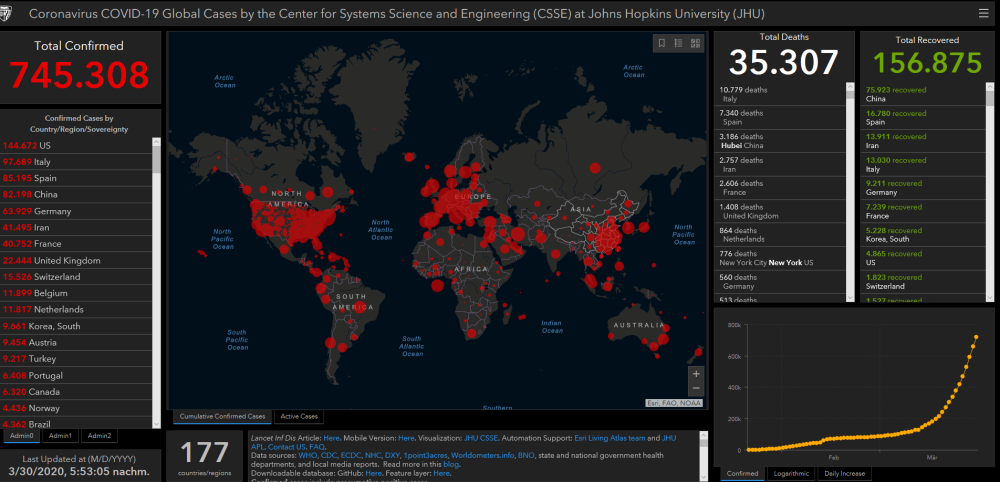Open the Mobile Version Here link
This screenshot has width=1000, height=482.
point(406,438)
